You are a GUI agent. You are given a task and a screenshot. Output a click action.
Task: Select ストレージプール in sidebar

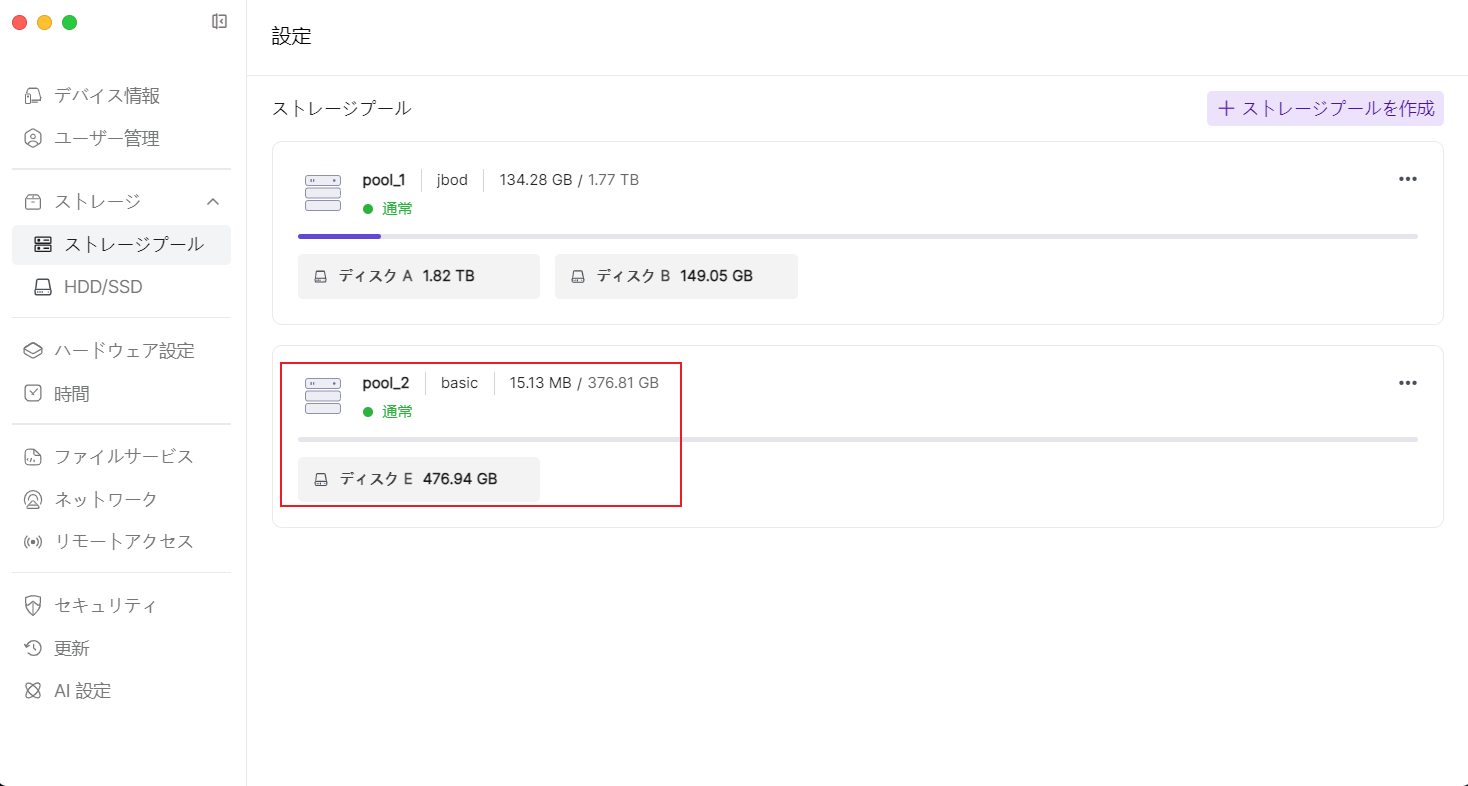pyautogui.click(x=133, y=245)
